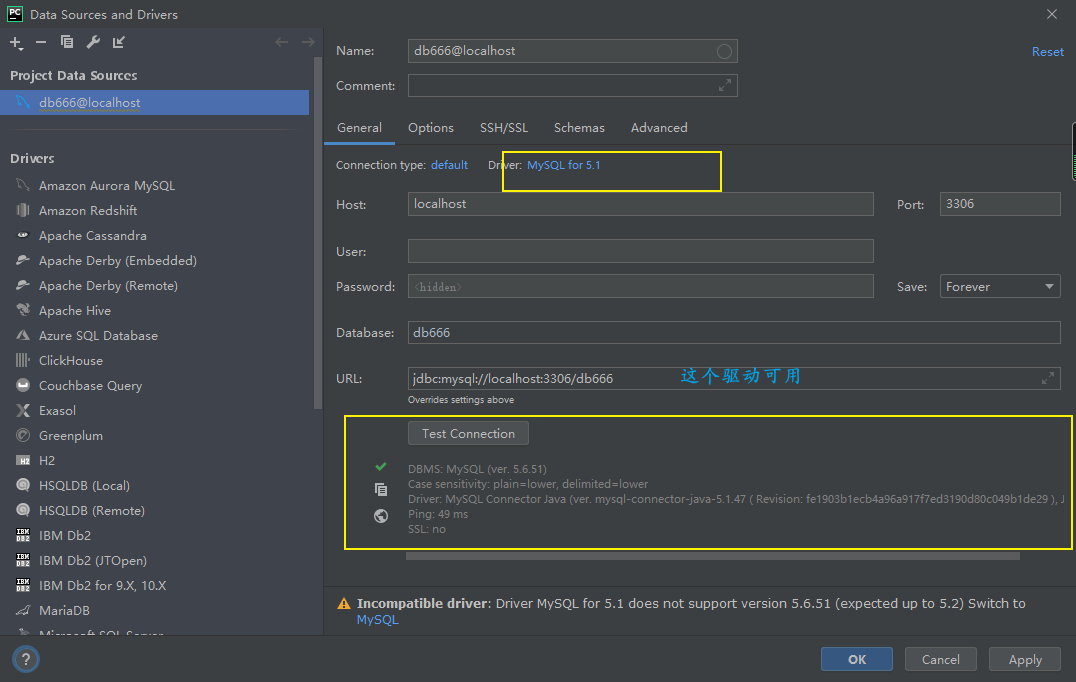Switch driver using the MySQL link in warning
The image size is (1076, 682).
(377, 620)
